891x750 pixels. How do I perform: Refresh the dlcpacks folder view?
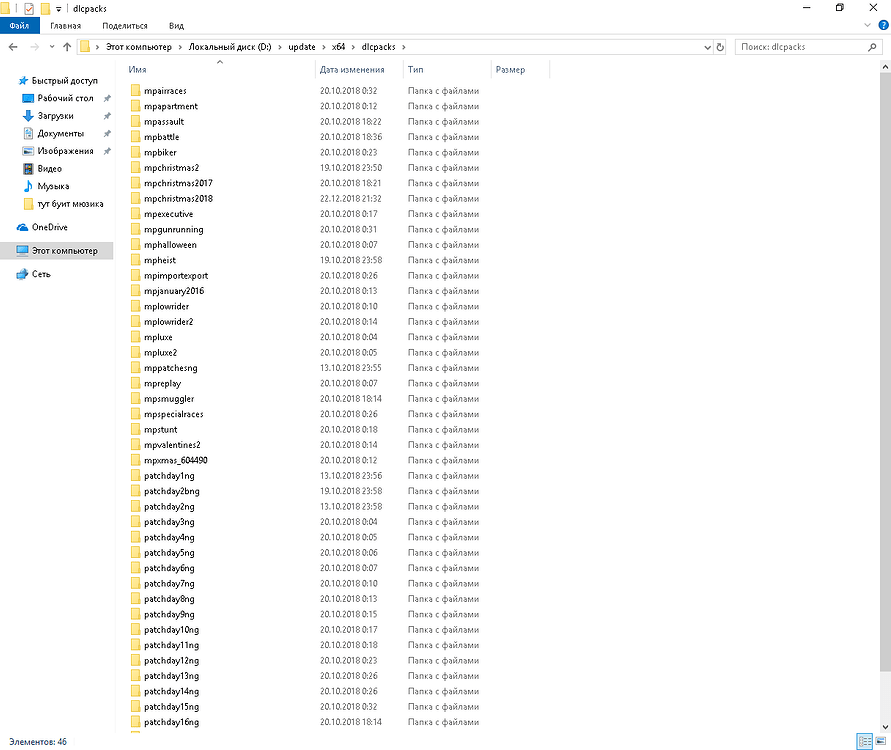click(720, 47)
